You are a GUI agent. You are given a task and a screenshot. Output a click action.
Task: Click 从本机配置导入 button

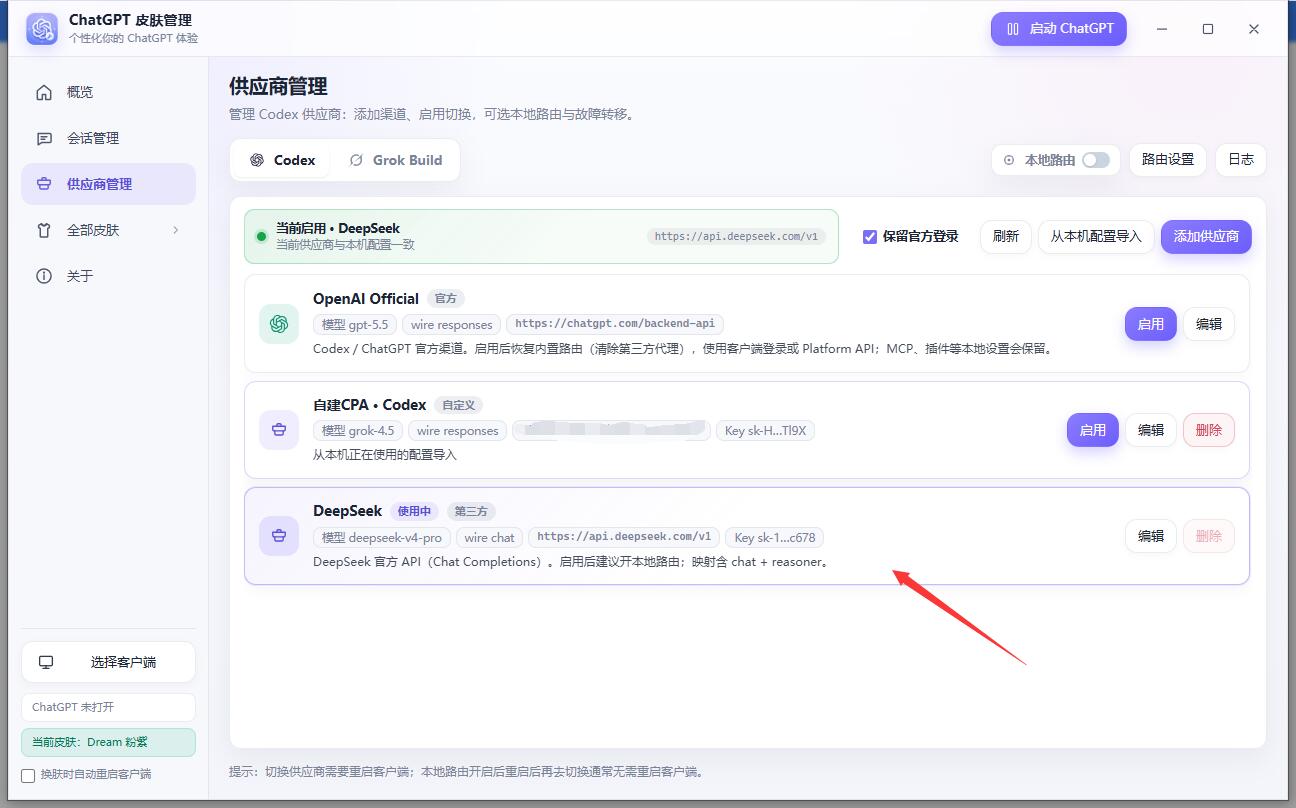[1096, 237]
